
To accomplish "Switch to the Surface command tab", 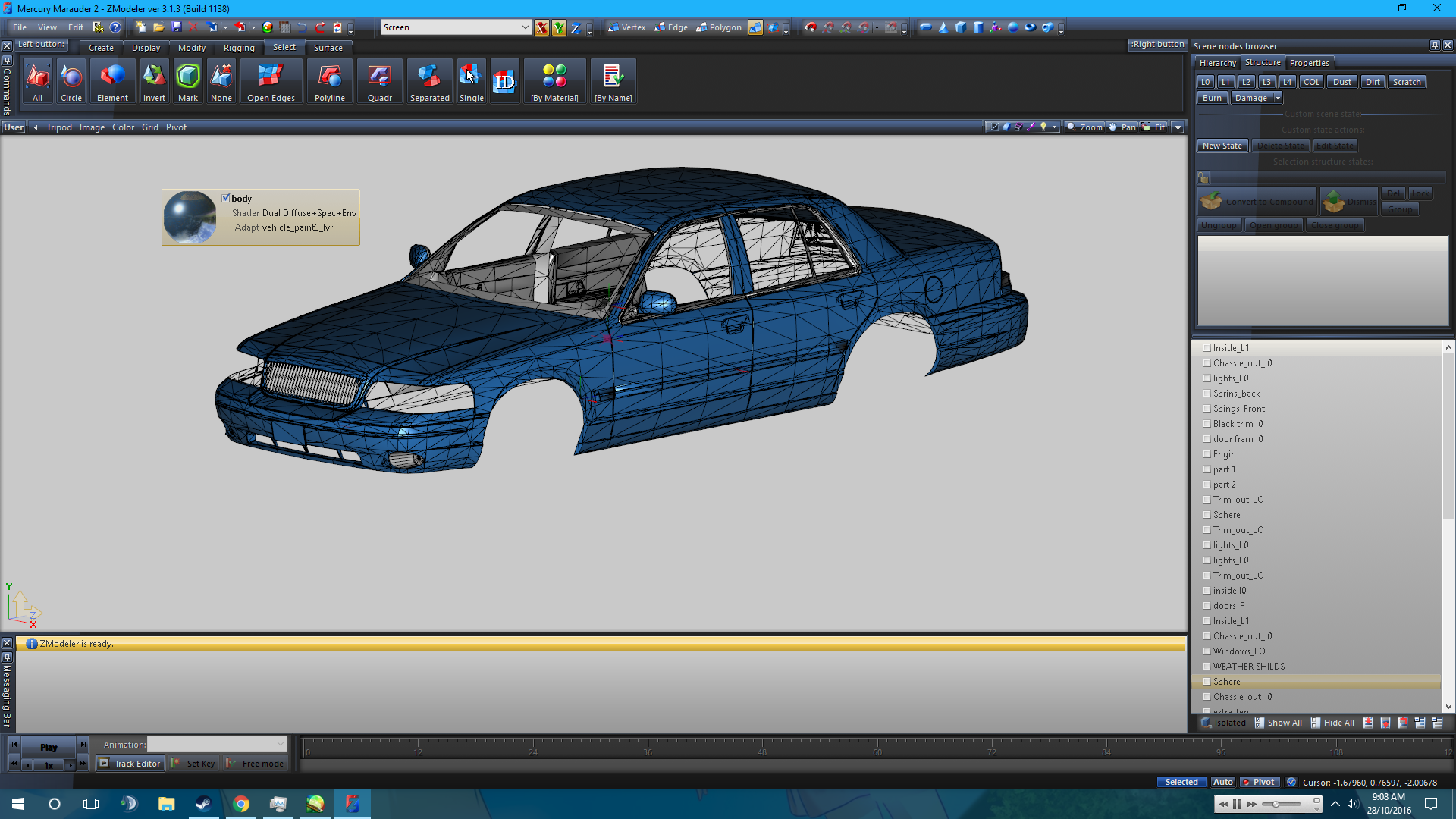I will coord(328,48).
